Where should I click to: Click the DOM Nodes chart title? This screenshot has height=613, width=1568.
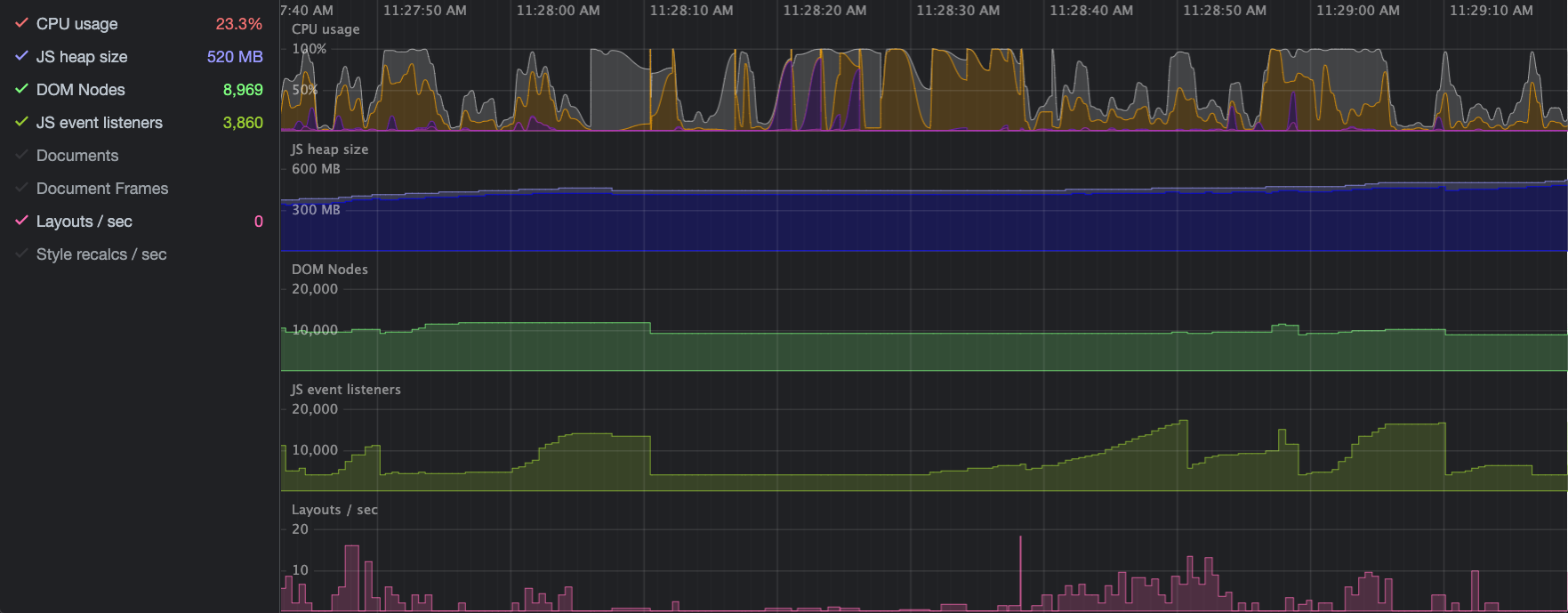point(330,270)
